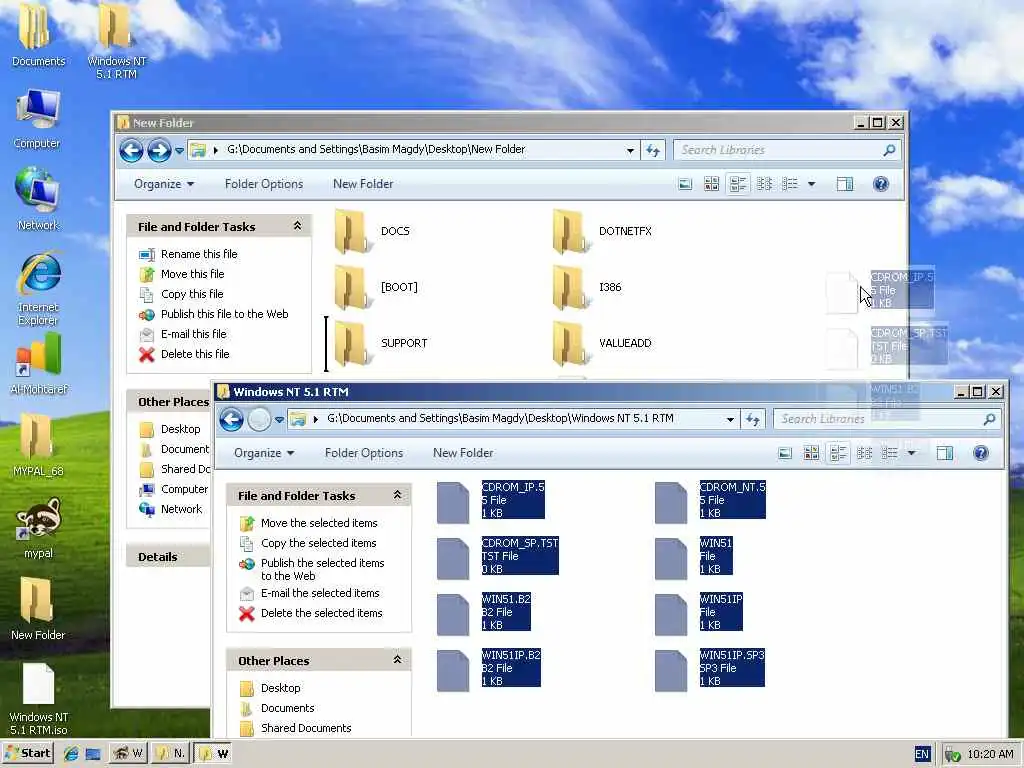Select Al-Mohtaref desktop shortcut

[x=39, y=363]
